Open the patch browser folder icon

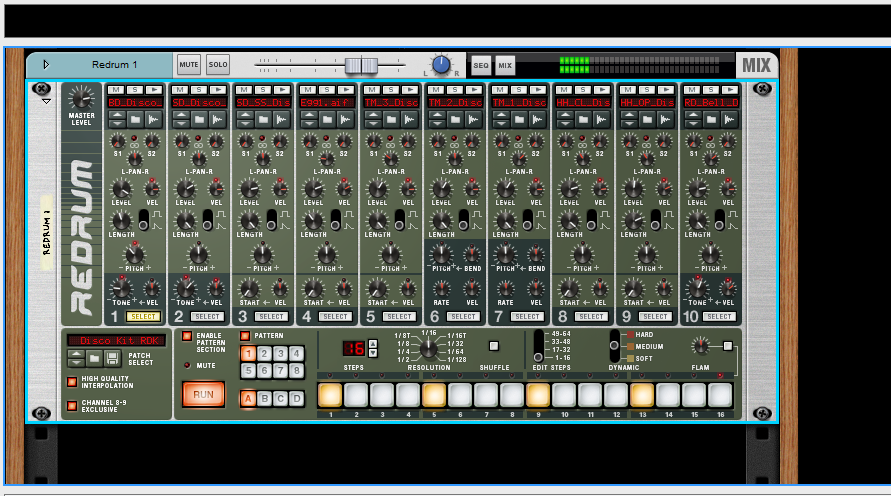click(94, 358)
